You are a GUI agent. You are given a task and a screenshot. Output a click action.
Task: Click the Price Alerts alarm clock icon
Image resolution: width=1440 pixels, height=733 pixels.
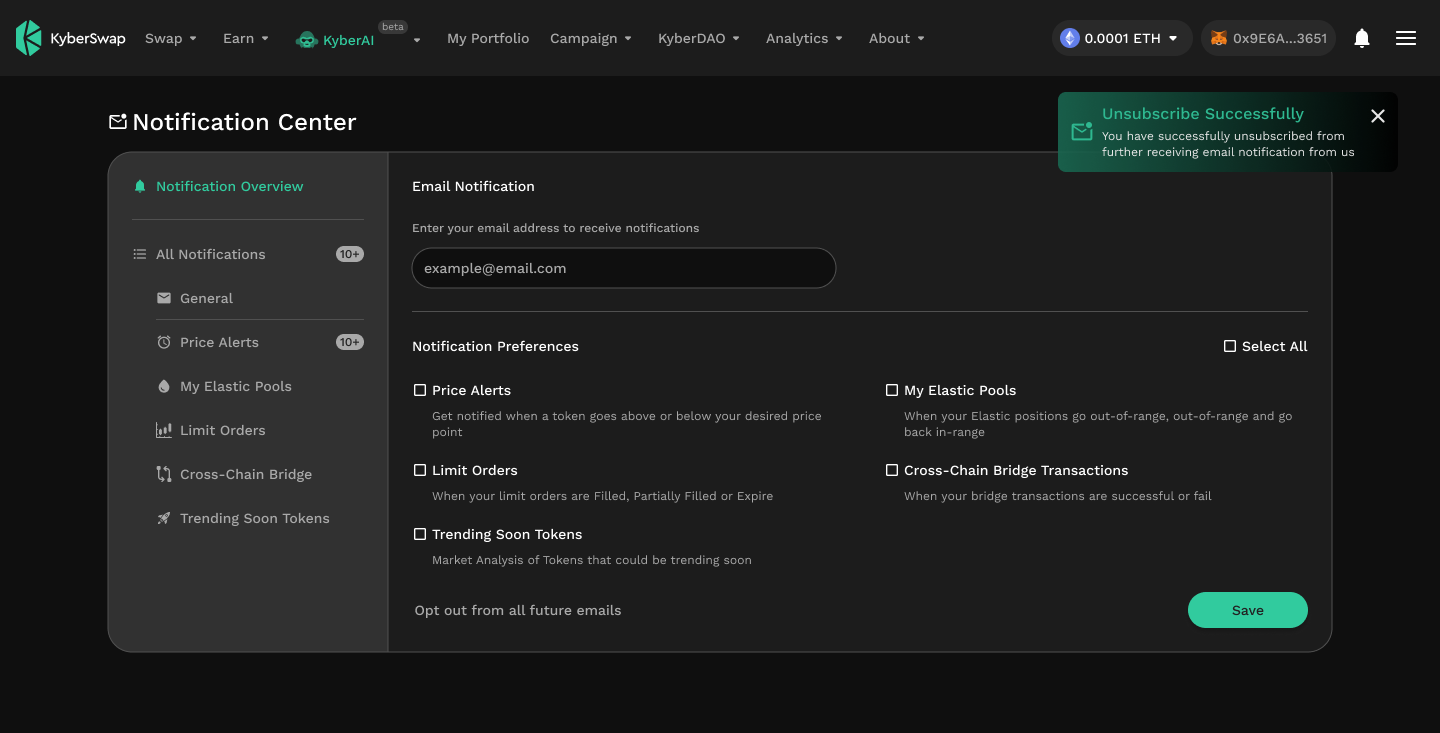pyautogui.click(x=164, y=342)
